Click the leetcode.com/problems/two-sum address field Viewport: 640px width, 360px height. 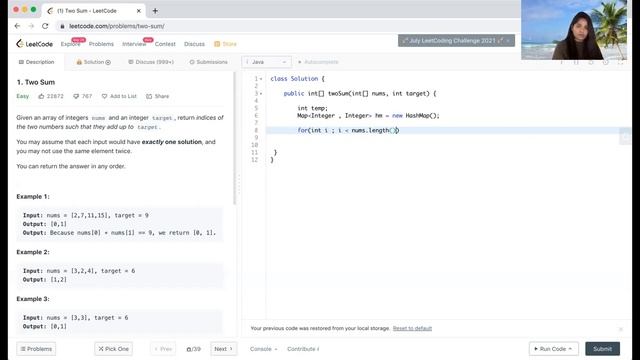(x=116, y=26)
